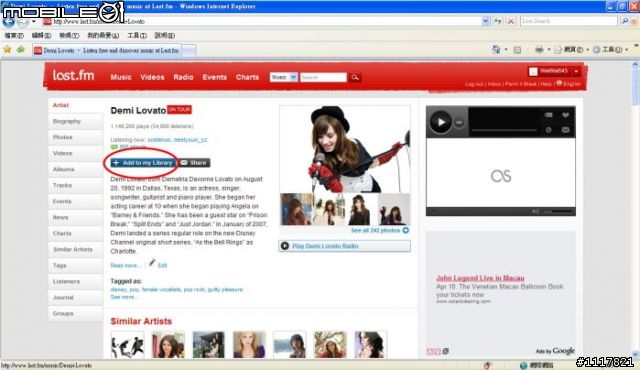Image resolution: width=640 pixels, height=370 pixels.
Task: Open the Videos navigation item
Action: [152, 77]
